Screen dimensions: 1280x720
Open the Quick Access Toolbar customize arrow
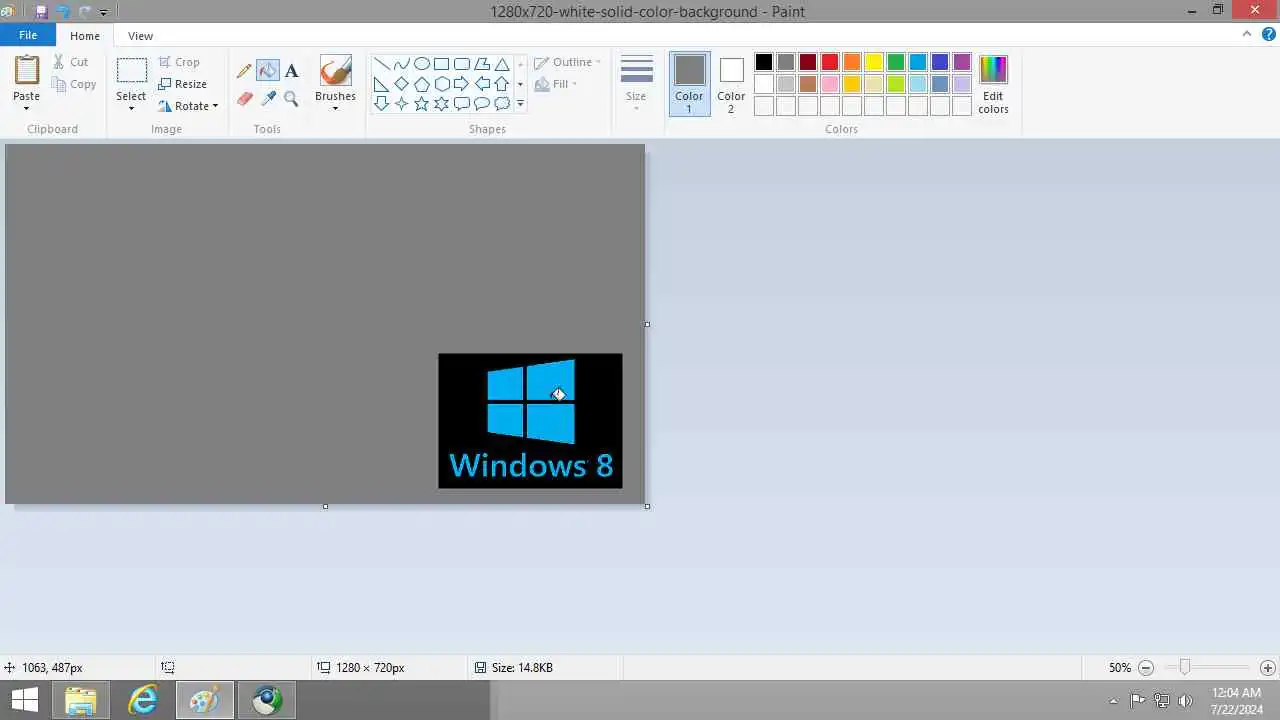pos(104,13)
